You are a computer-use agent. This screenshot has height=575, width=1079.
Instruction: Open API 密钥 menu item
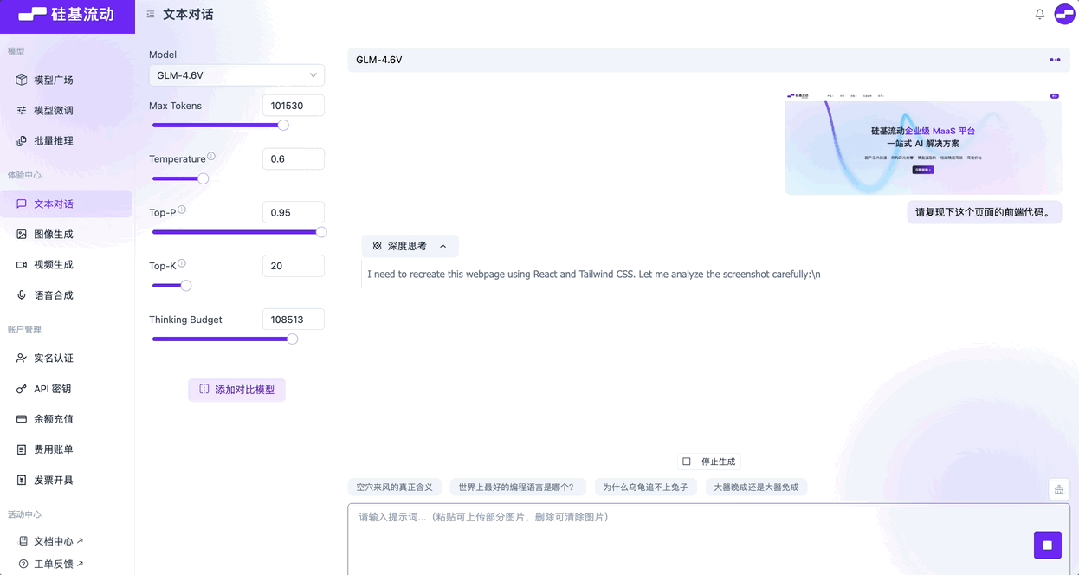click(x=66, y=389)
